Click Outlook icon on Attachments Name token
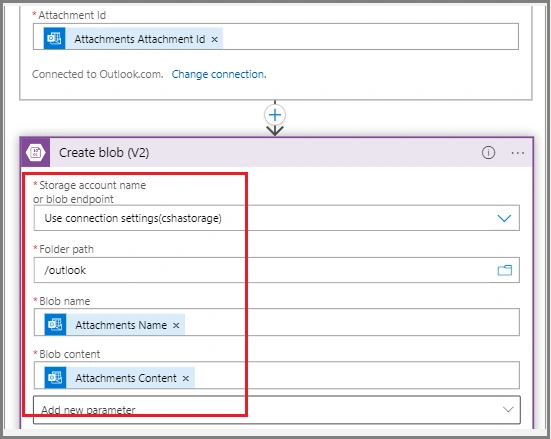The width and height of the screenshot is (551, 439). pos(55,324)
